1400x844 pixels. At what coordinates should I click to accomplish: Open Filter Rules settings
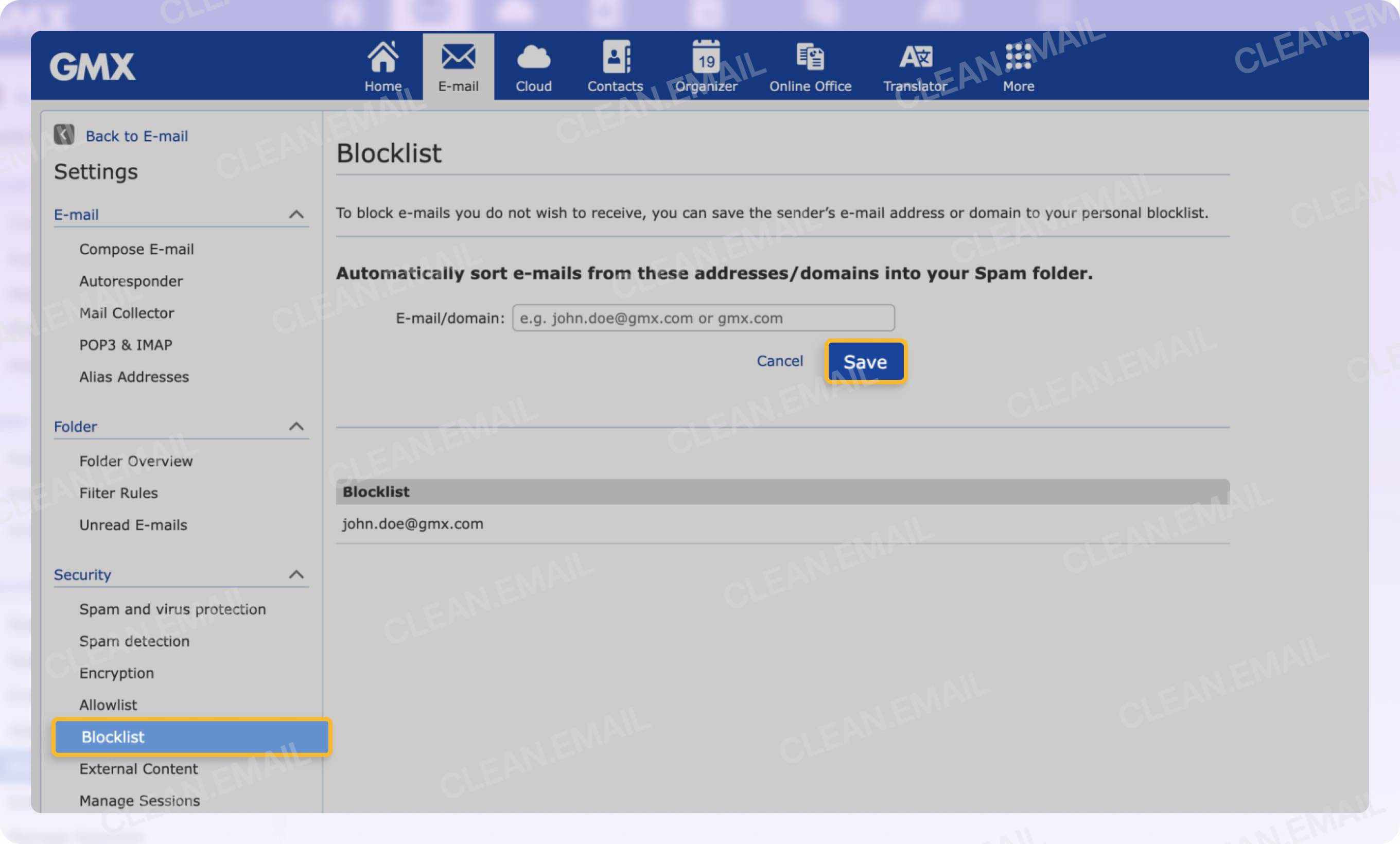coord(119,493)
